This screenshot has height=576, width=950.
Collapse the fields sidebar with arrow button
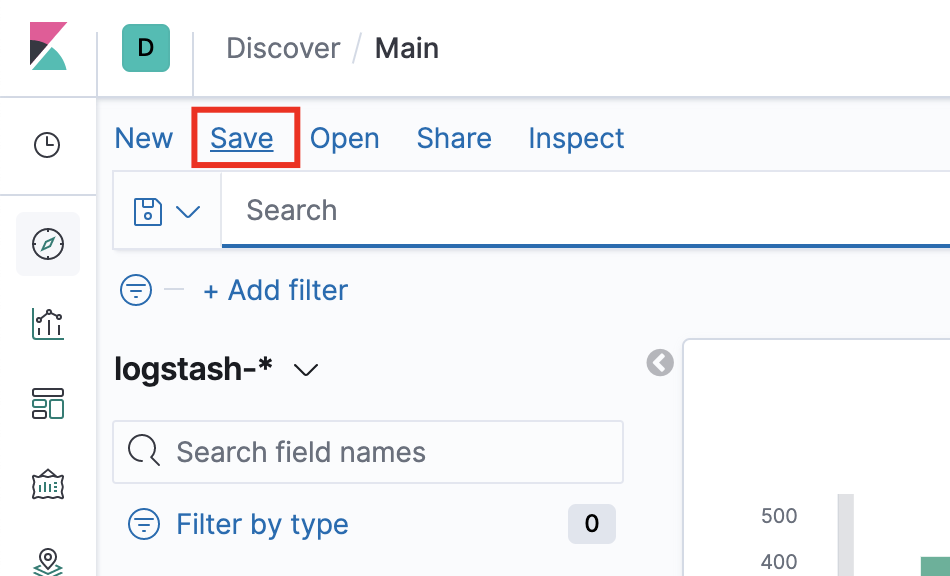pos(660,362)
